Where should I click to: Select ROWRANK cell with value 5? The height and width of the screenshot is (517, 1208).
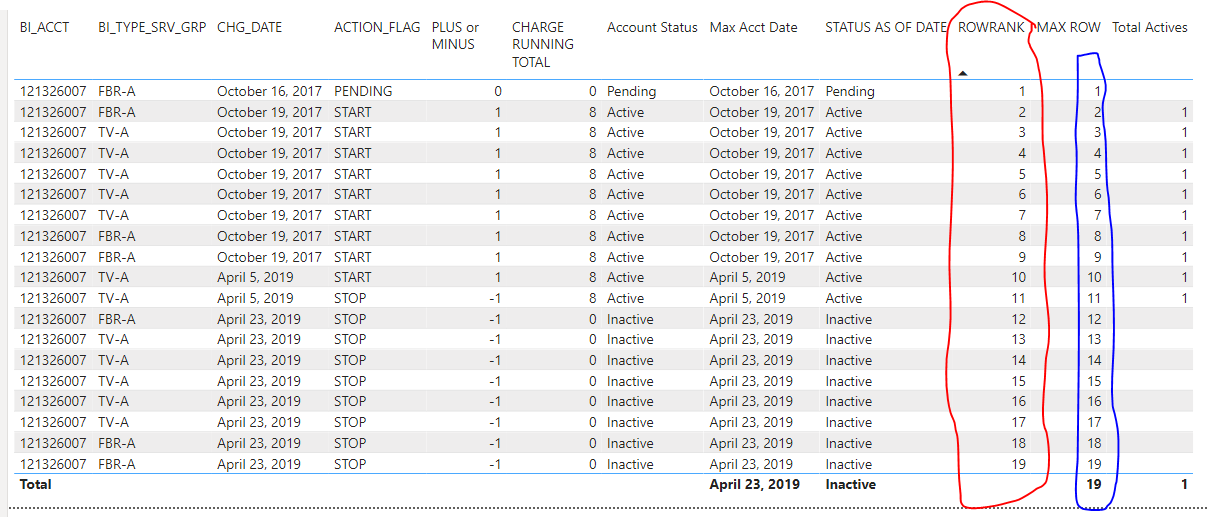click(x=1022, y=174)
